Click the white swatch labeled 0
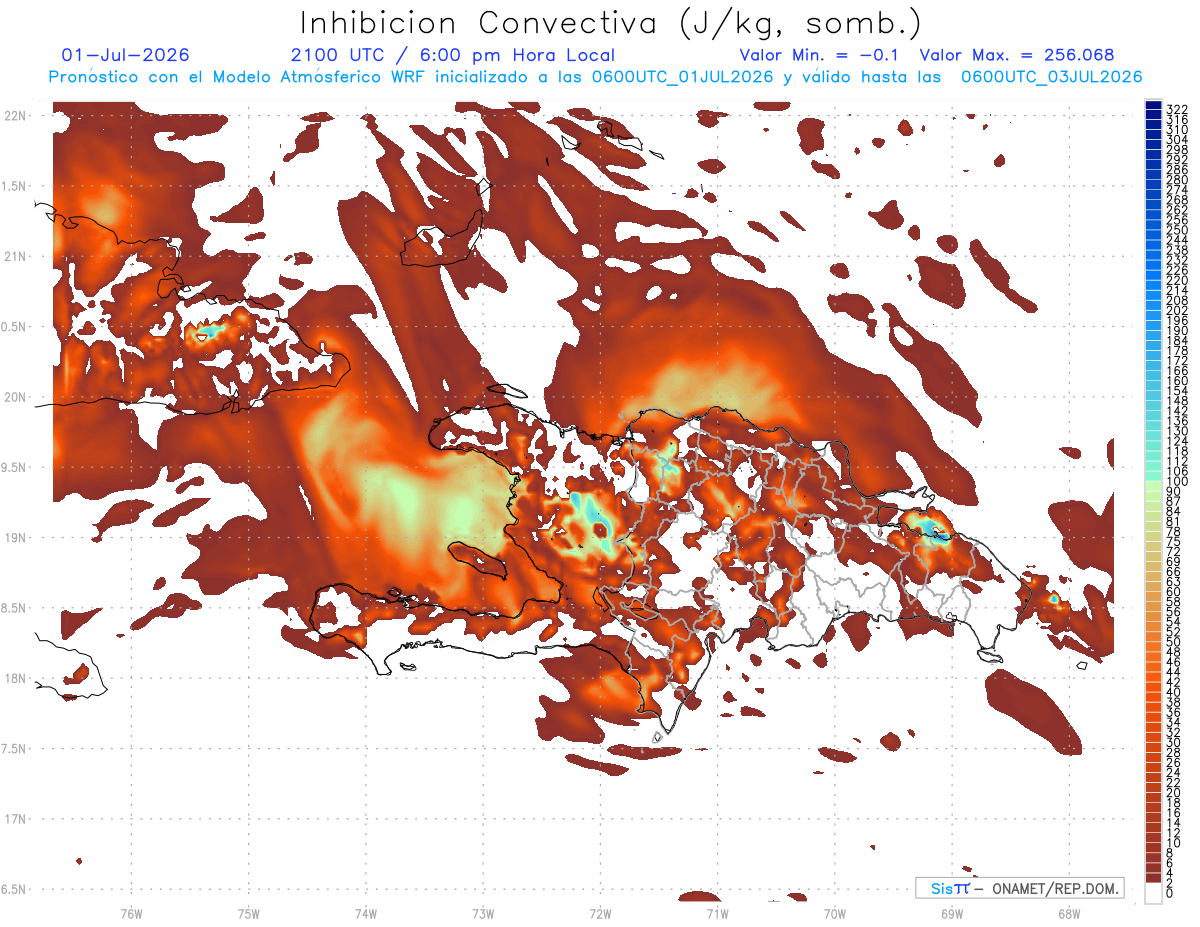Image resolution: width=1200 pixels, height=927 pixels. (x=1154, y=893)
